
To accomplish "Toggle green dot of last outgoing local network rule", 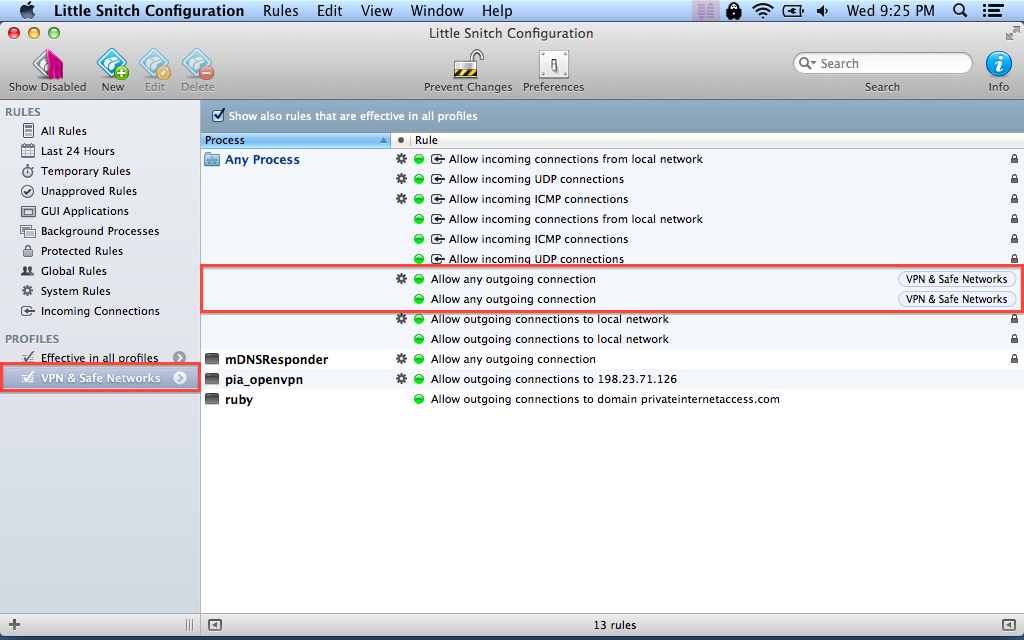I will 419,339.
